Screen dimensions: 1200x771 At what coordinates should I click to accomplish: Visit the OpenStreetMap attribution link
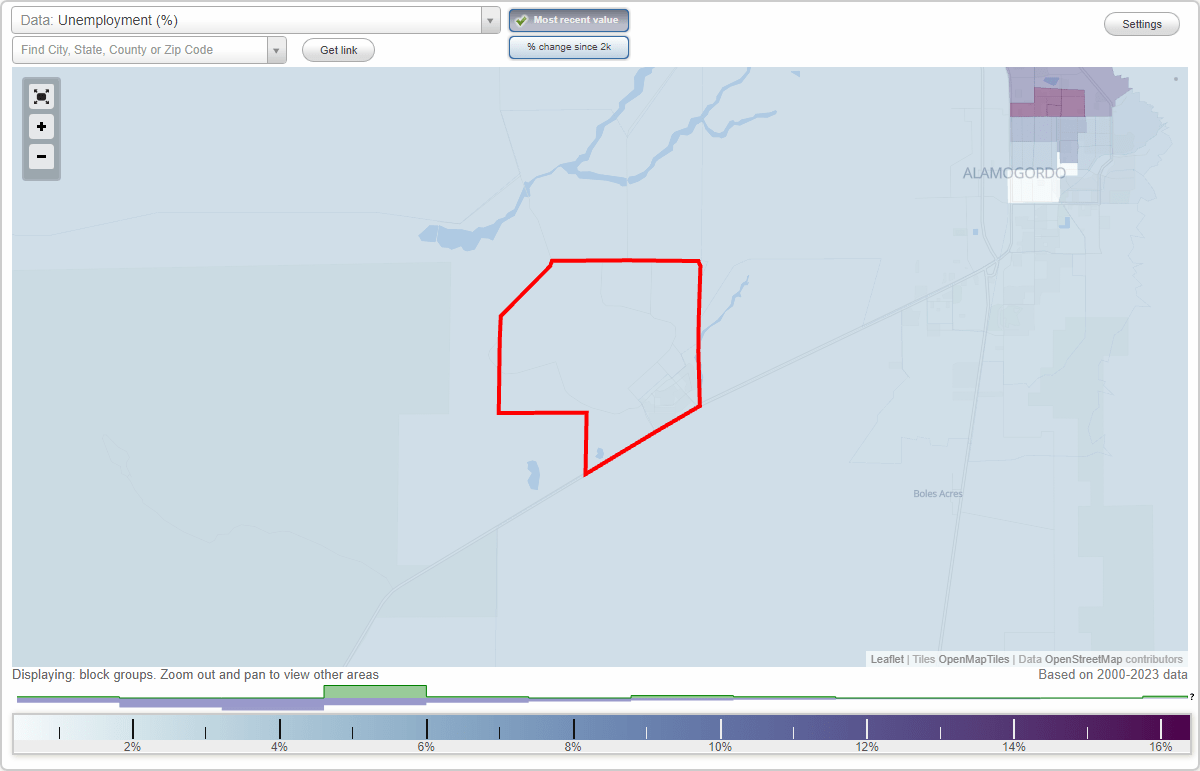[x=1083, y=659]
